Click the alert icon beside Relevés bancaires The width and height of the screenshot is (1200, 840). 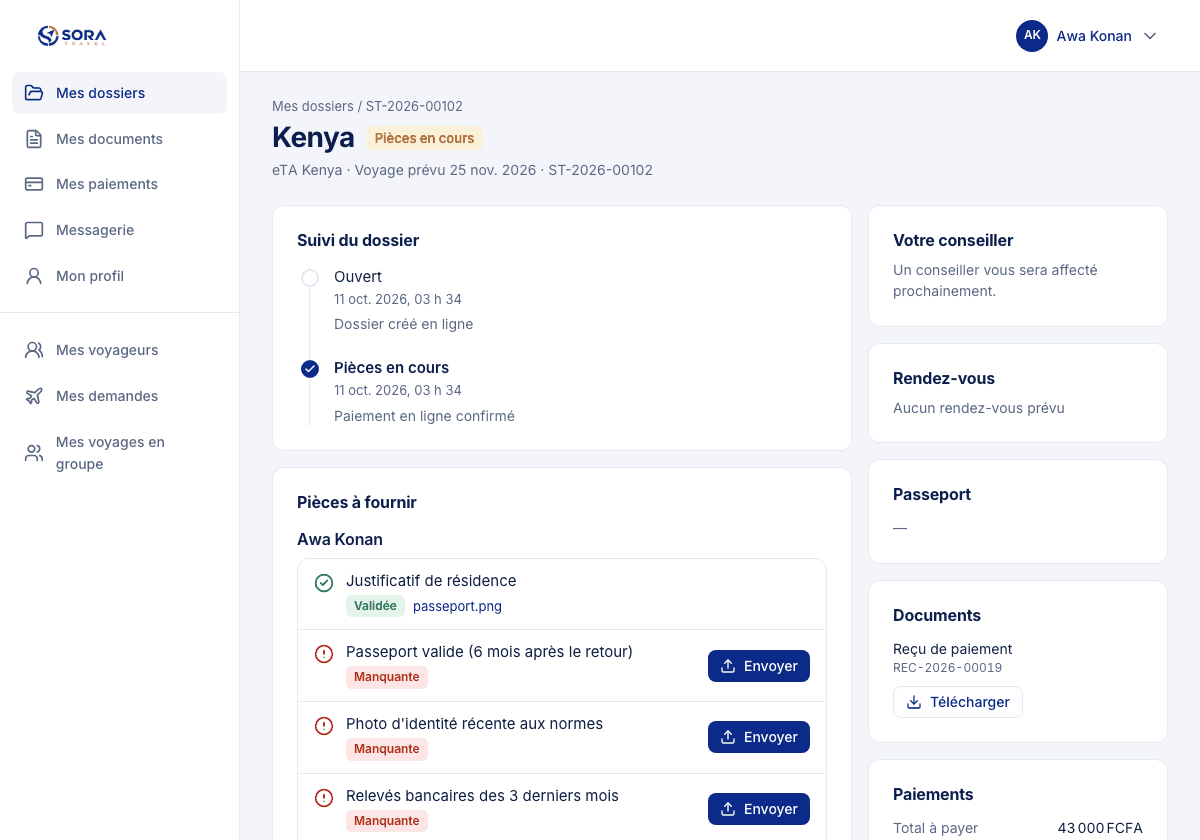(324, 798)
